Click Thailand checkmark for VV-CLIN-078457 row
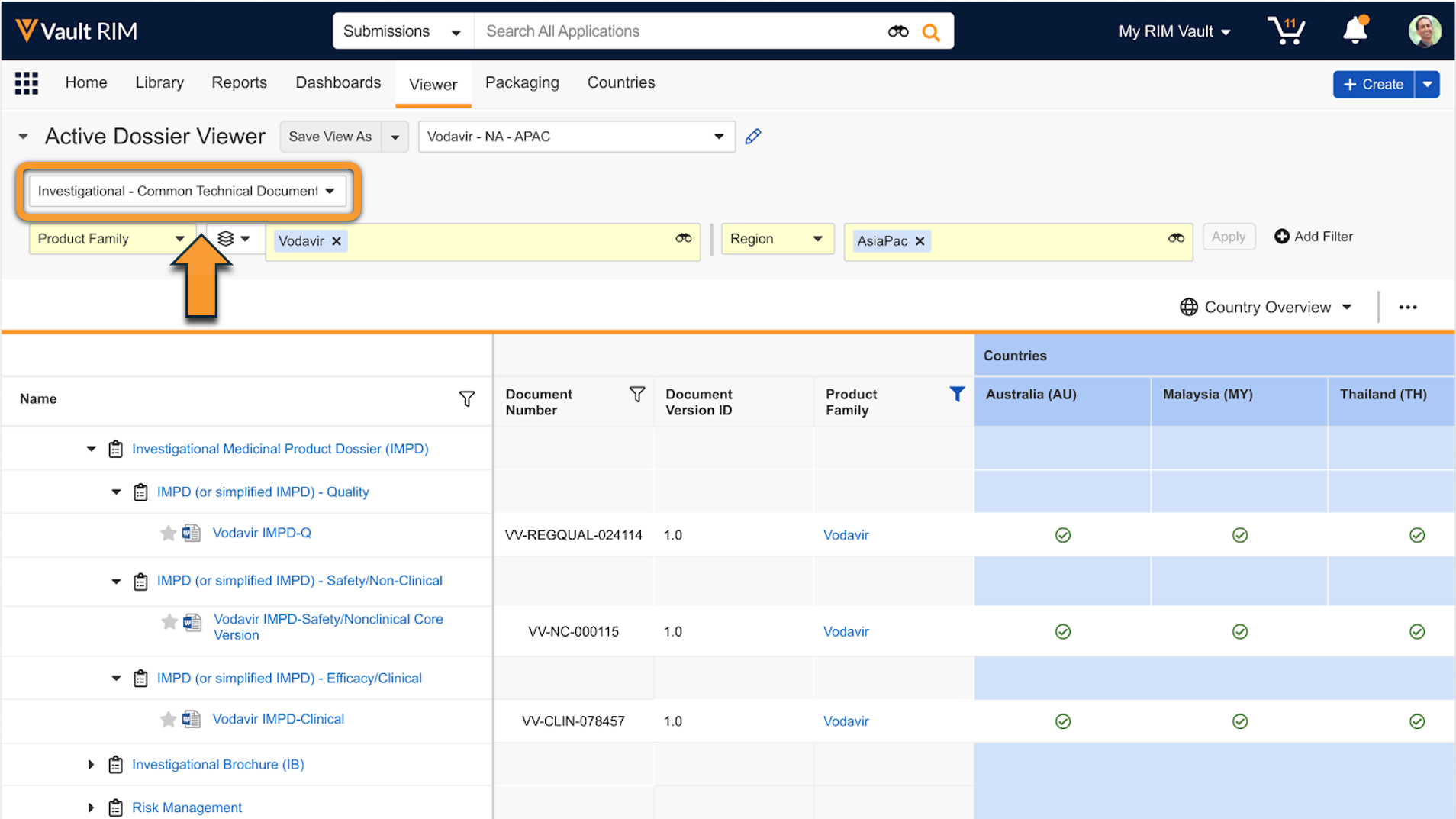1456x819 pixels. 1417,721
